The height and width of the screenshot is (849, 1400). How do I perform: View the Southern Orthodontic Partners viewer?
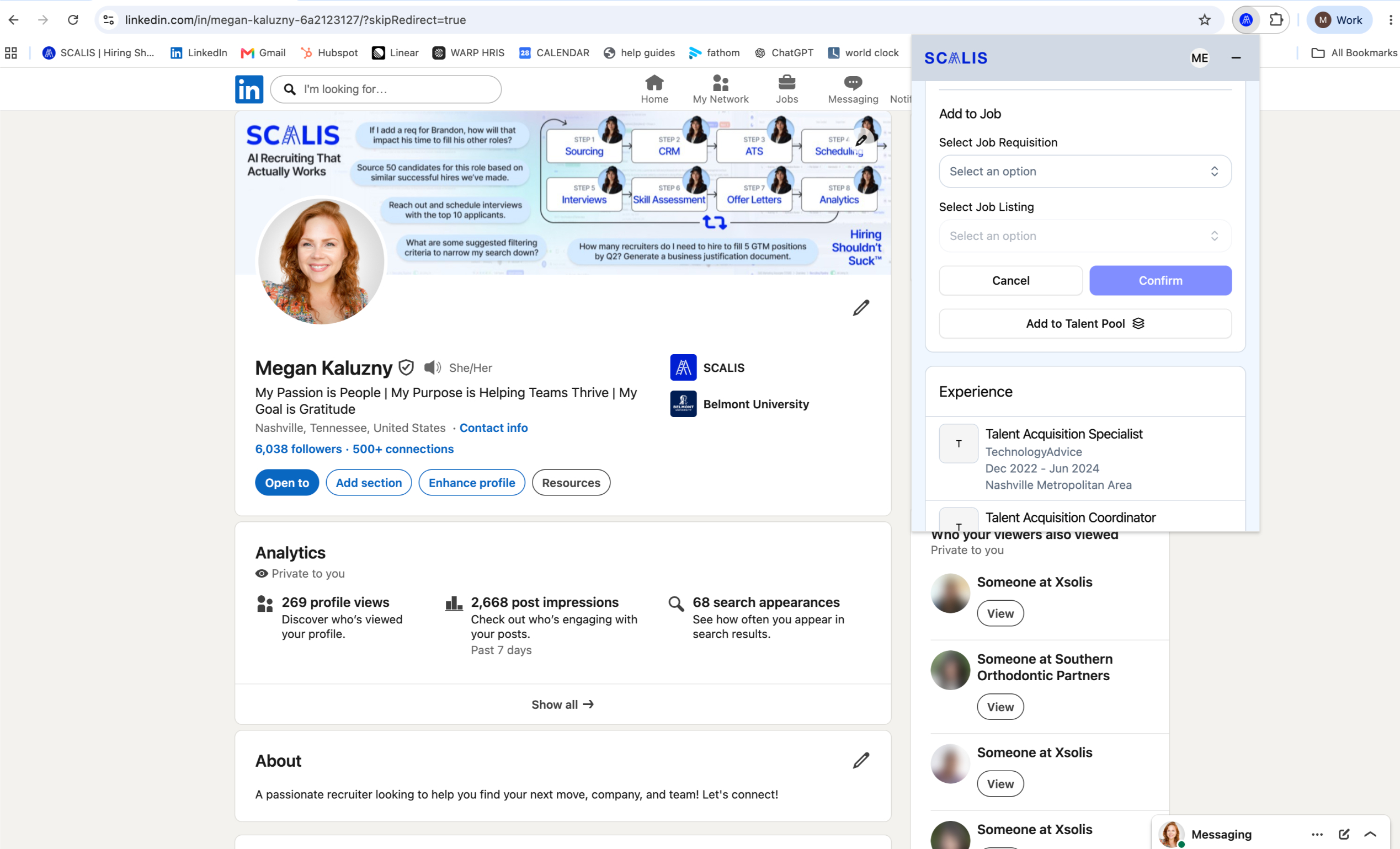1000,707
